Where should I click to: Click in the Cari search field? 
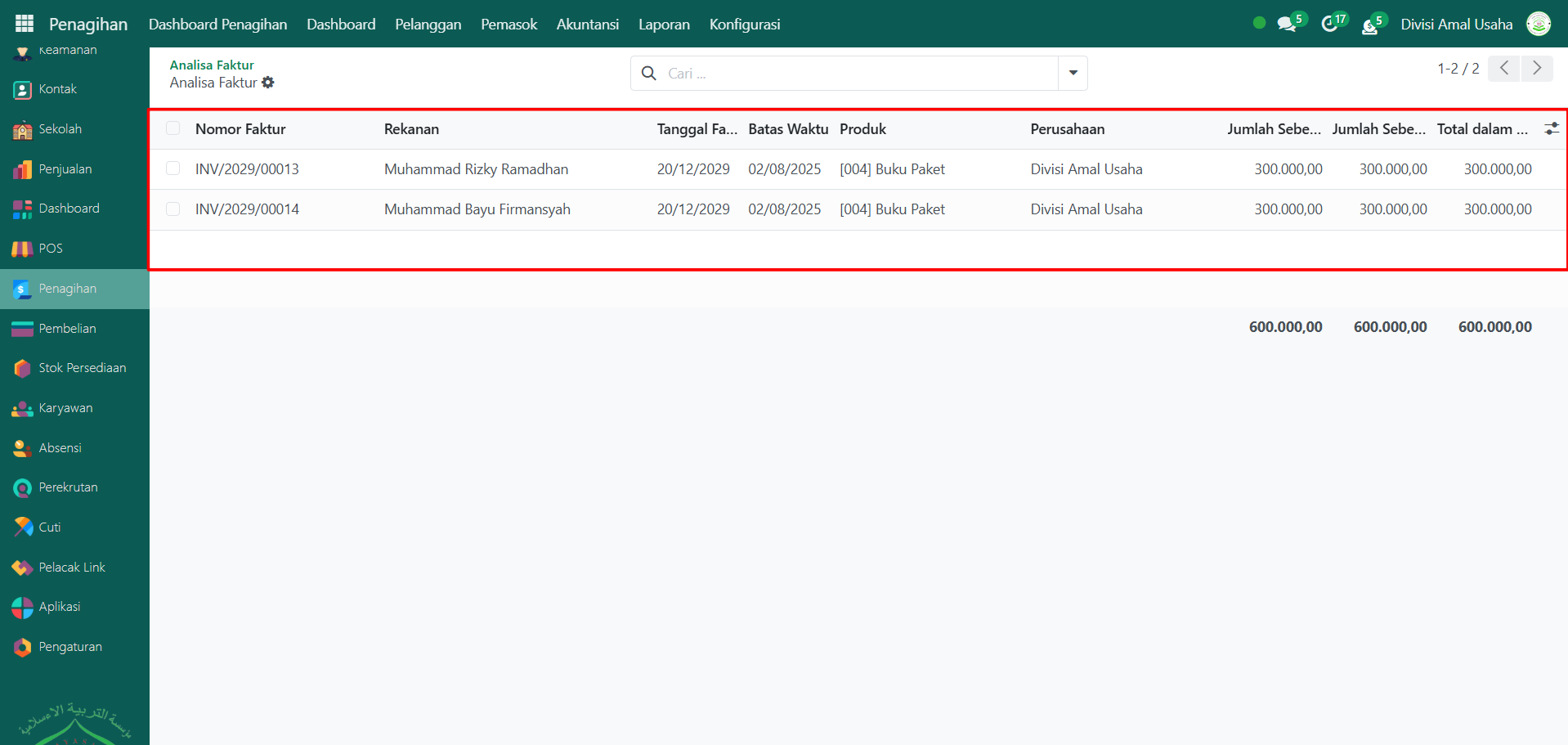858,74
